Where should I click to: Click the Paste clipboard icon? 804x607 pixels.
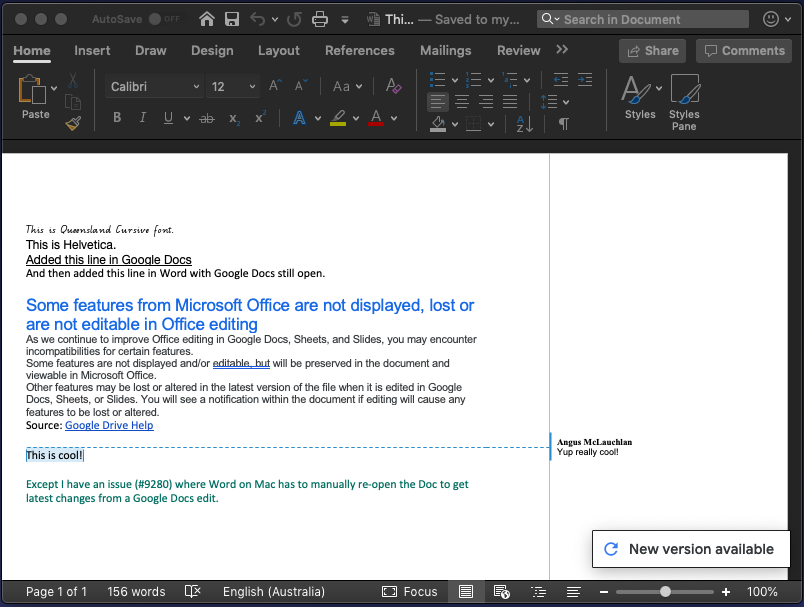[32, 89]
